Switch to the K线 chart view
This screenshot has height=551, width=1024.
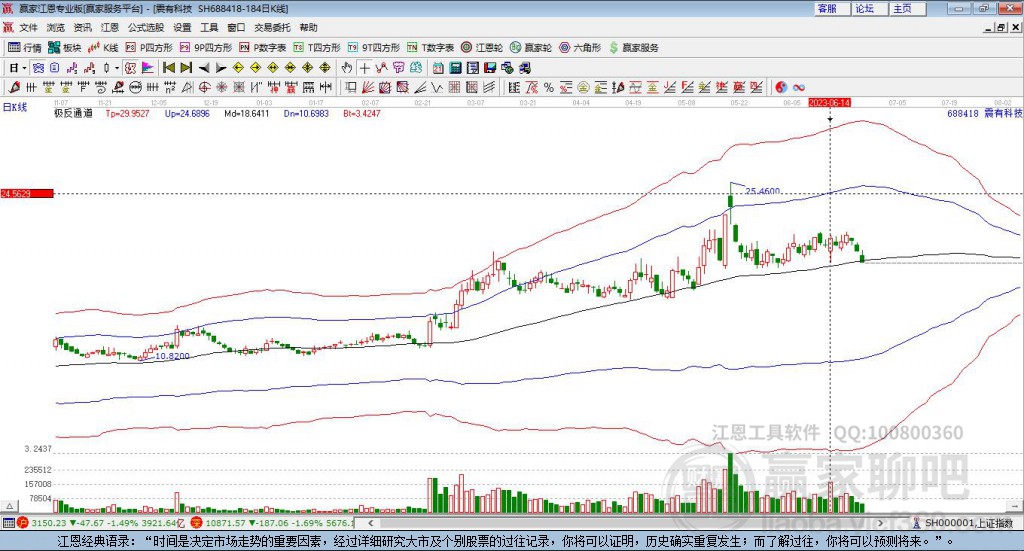tap(103, 48)
